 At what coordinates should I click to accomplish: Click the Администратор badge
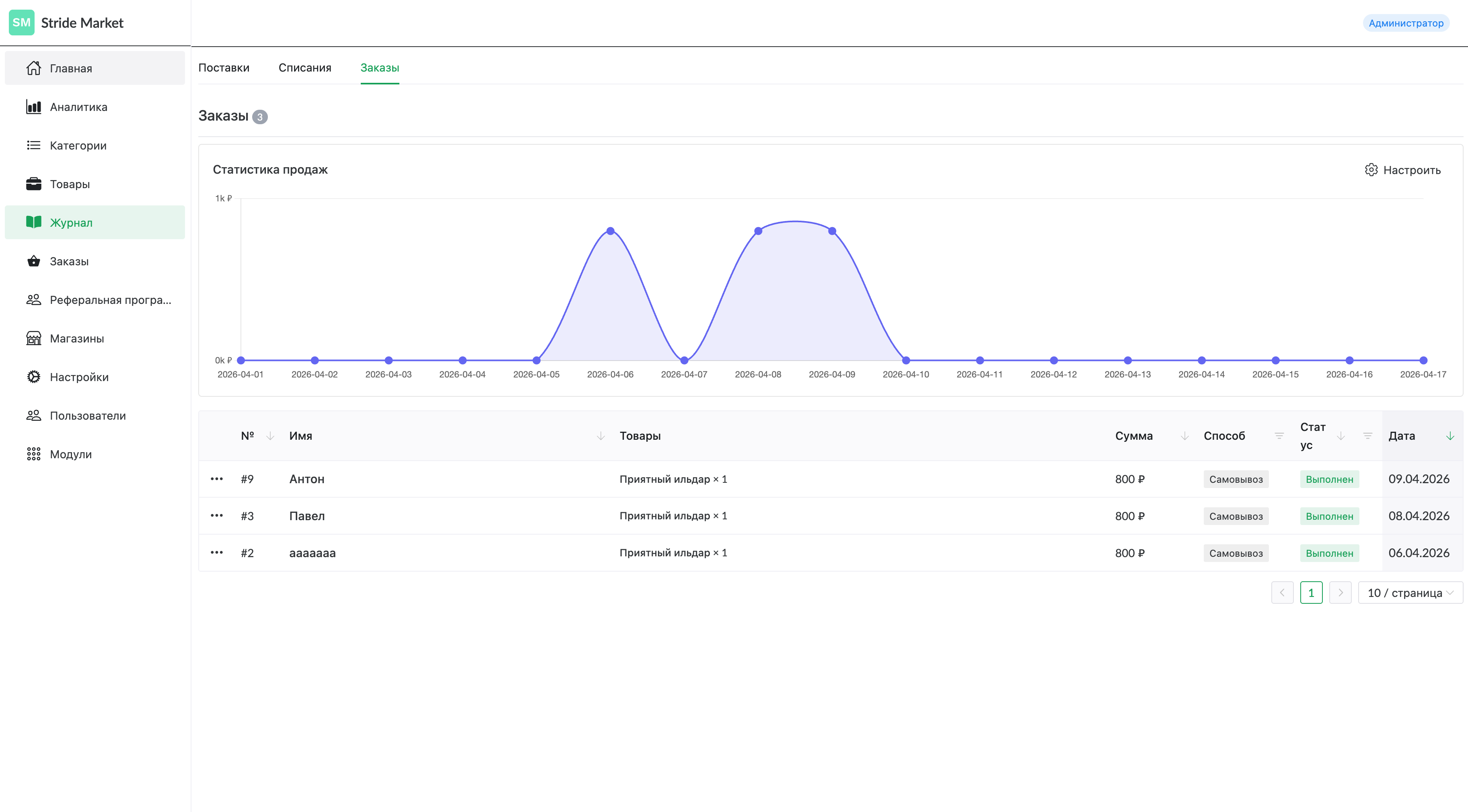coord(1405,23)
